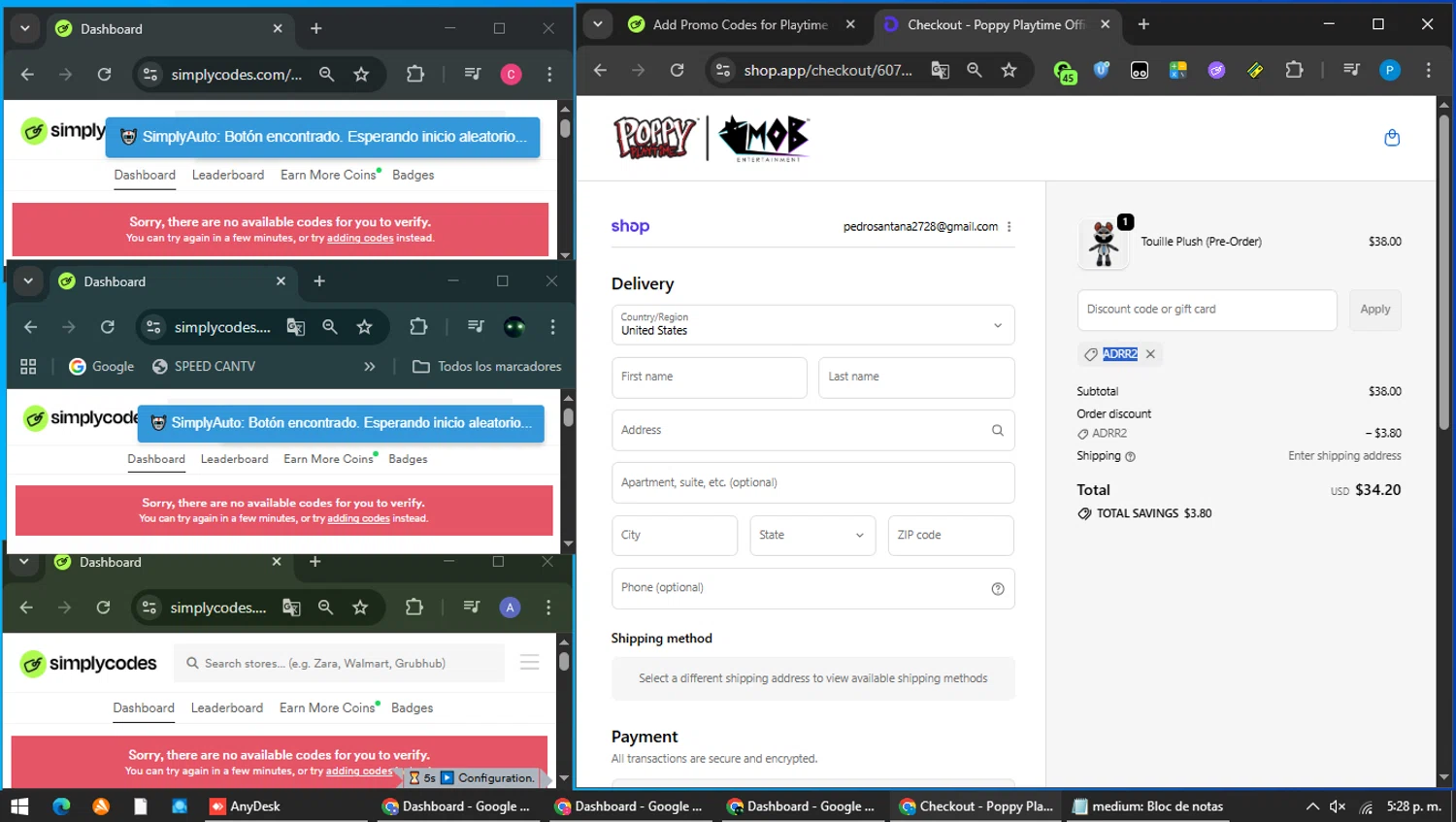Launch Microsoft Edge from the taskbar

point(61,806)
